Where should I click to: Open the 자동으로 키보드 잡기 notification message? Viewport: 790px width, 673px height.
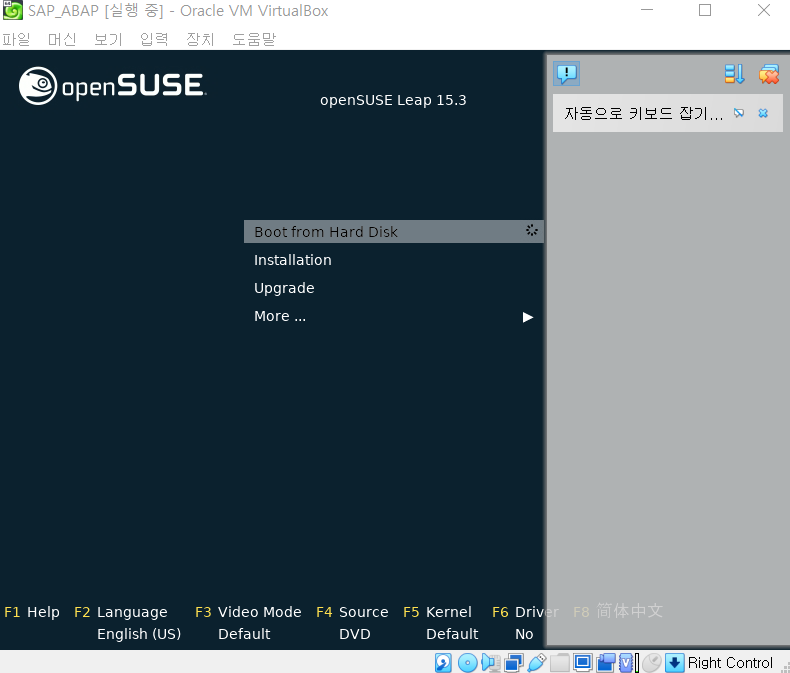(x=643, y=113)
